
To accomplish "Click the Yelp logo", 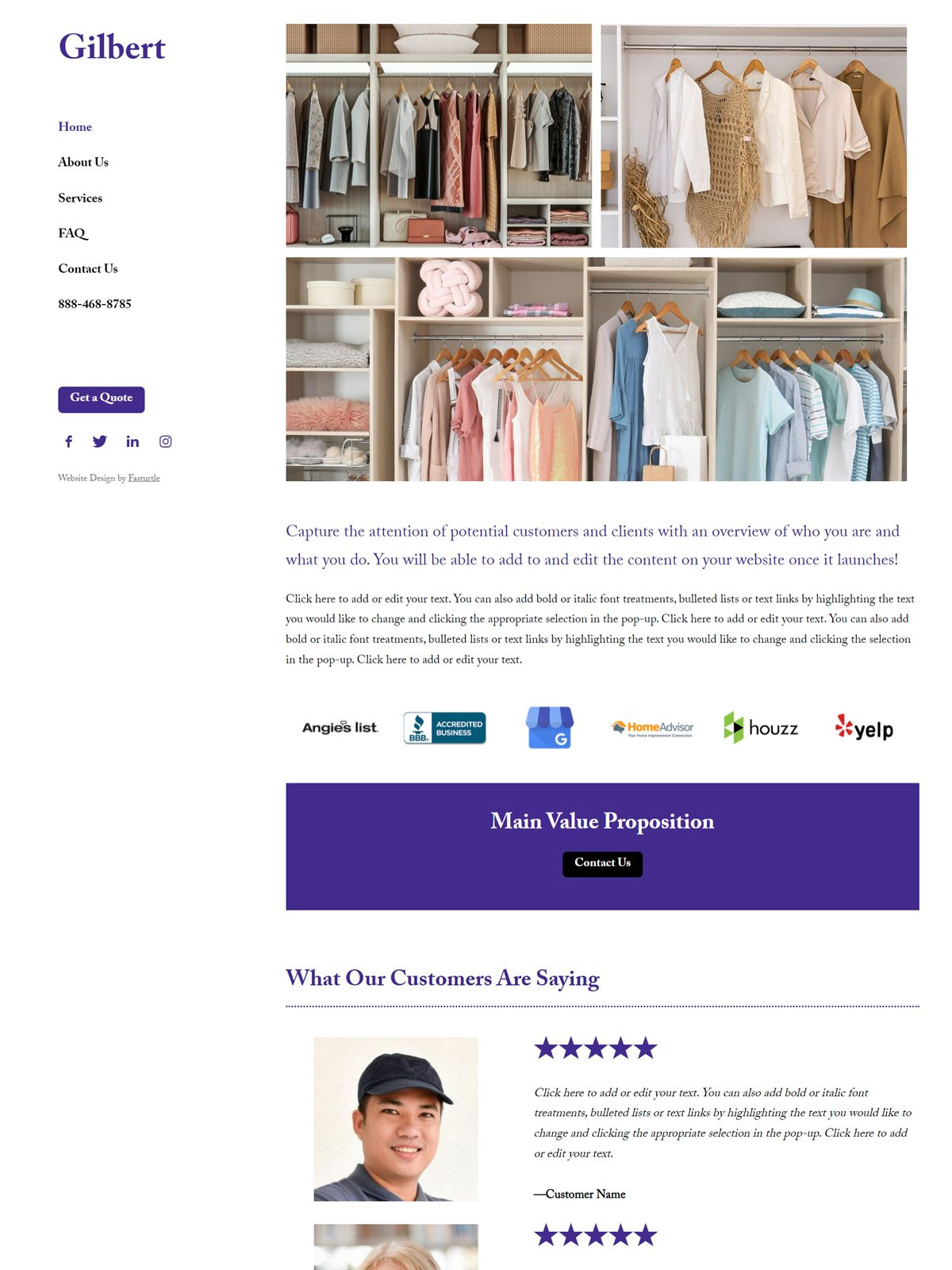I will 864,728.
